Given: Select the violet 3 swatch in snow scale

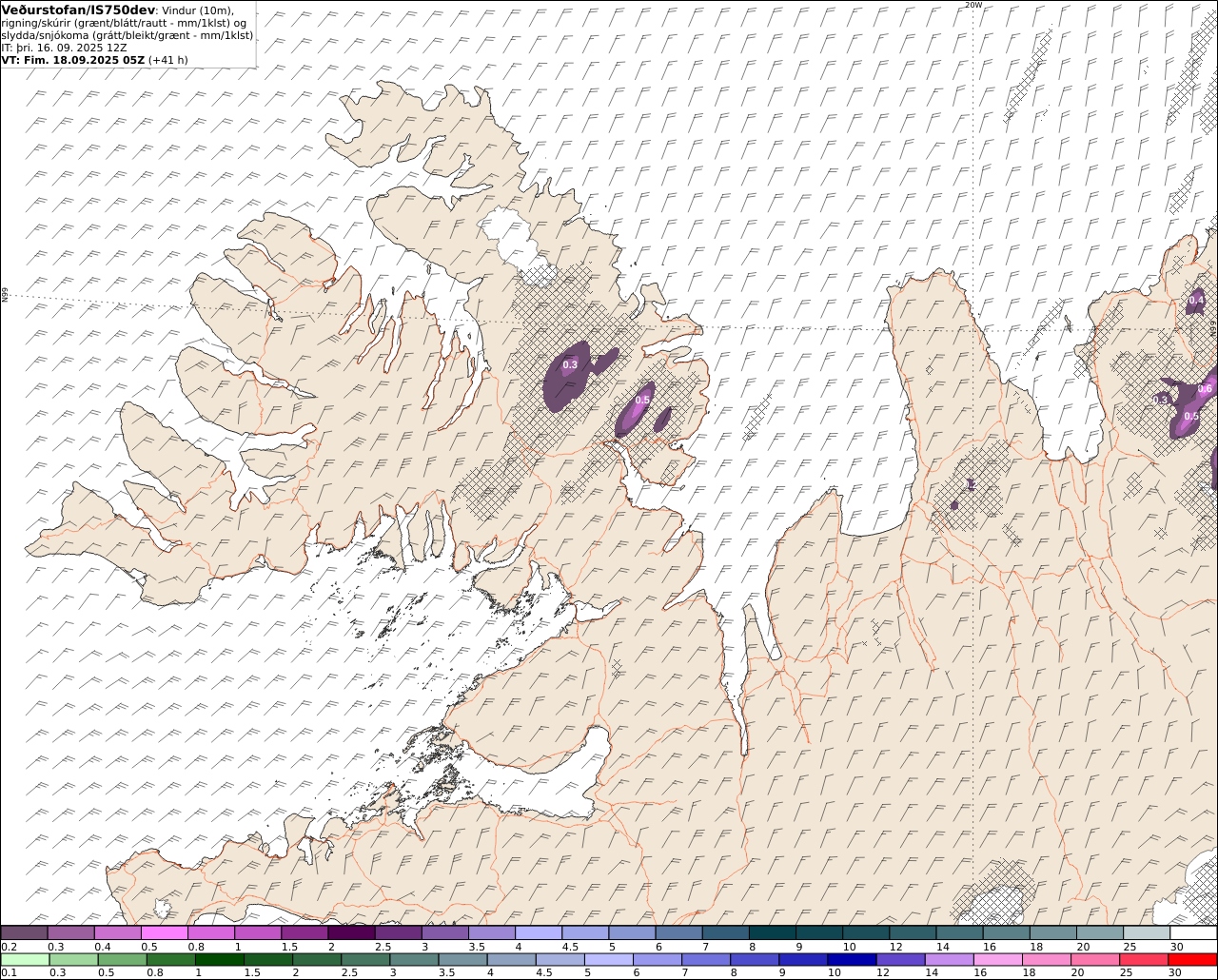Looking at the screenshot, I should click(444, 932).
